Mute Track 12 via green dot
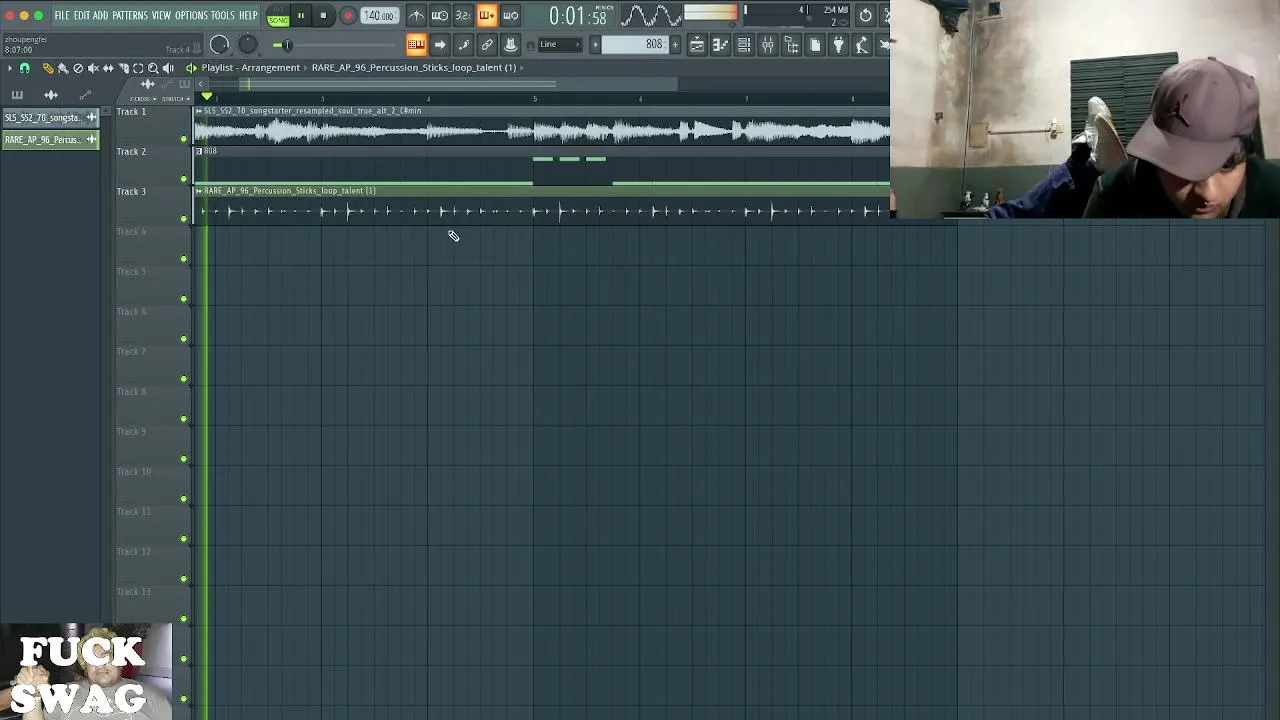Screen dimensions: 1280x720 click(x=184, y=579)
